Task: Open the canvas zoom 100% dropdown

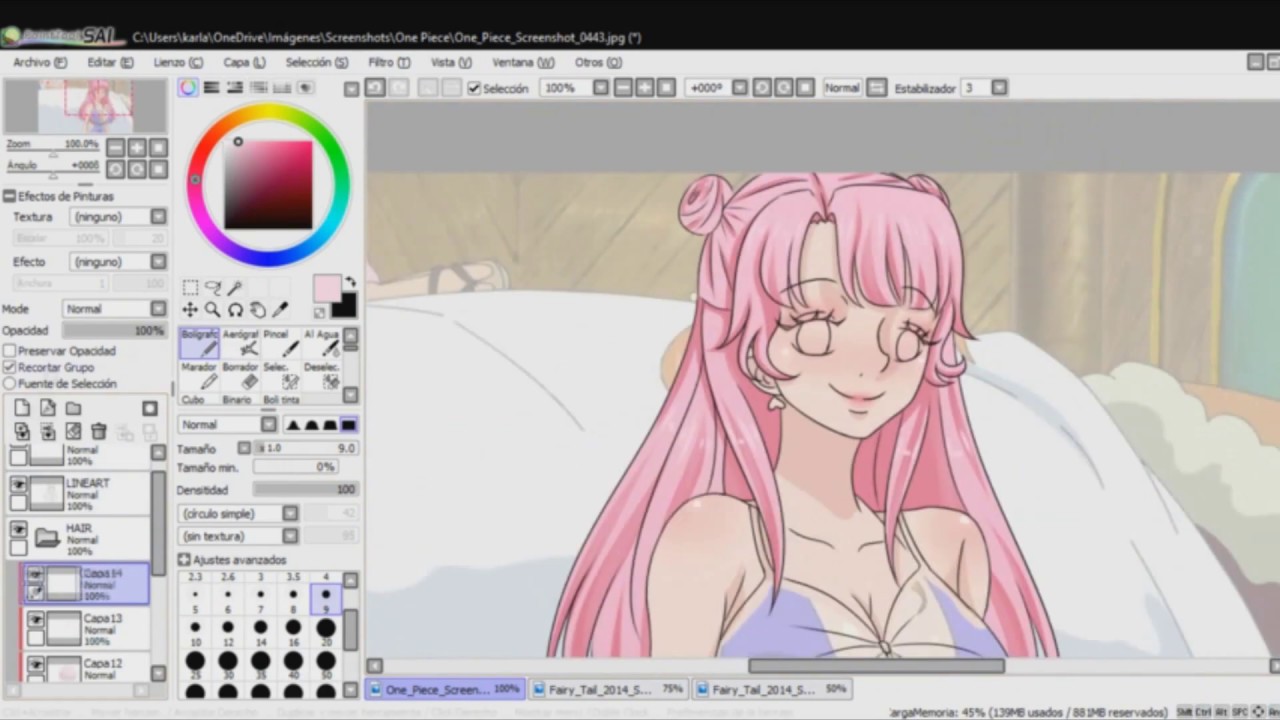Action: (x=600, y=88)
